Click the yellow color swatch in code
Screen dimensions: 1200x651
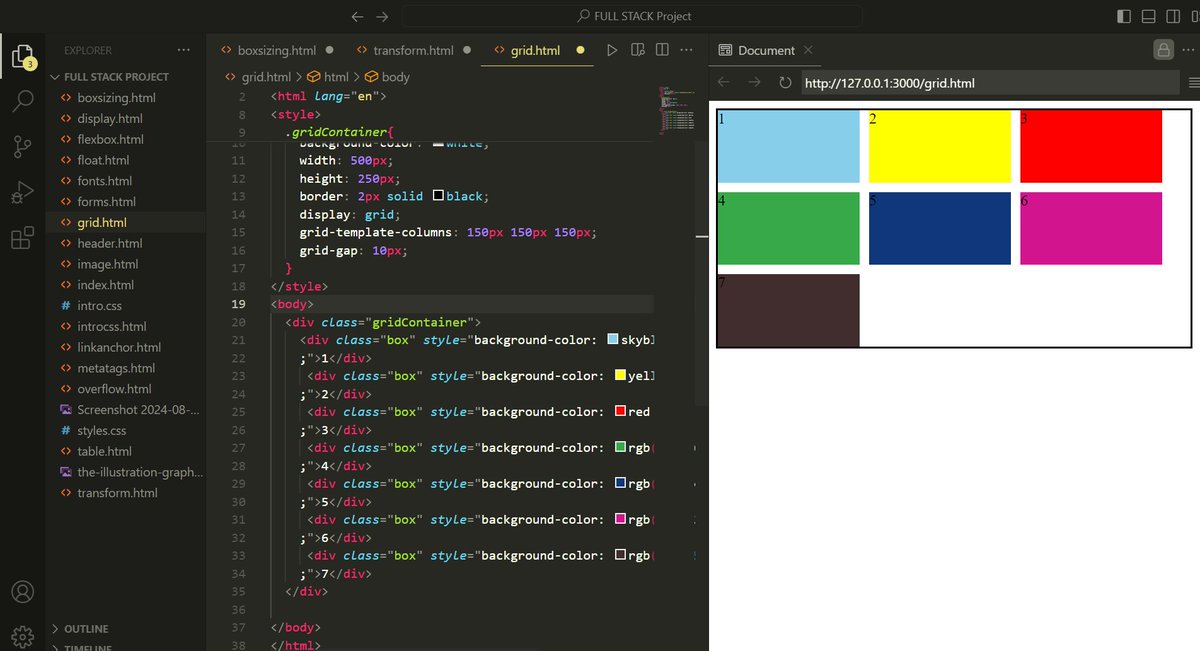pyautogui.click(x=620, y=376)
